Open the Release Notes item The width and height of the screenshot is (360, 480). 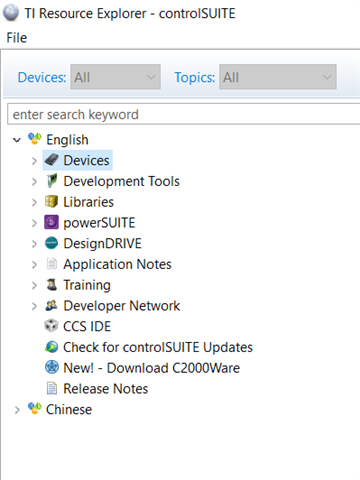coord(105,389)
